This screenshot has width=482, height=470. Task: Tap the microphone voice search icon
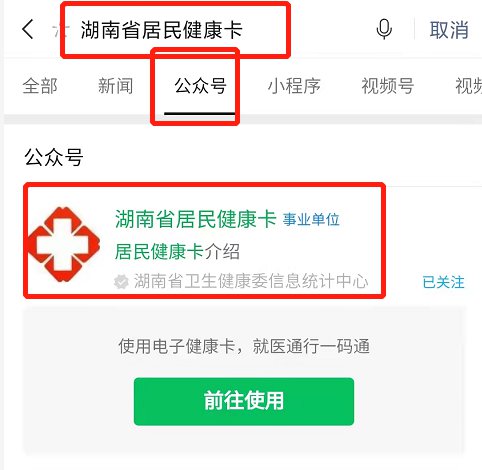coord(384,29)
